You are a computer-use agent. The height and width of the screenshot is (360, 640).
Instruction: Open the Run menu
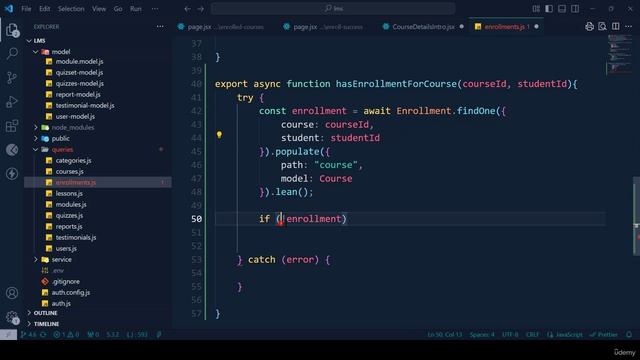pos(136,9)
